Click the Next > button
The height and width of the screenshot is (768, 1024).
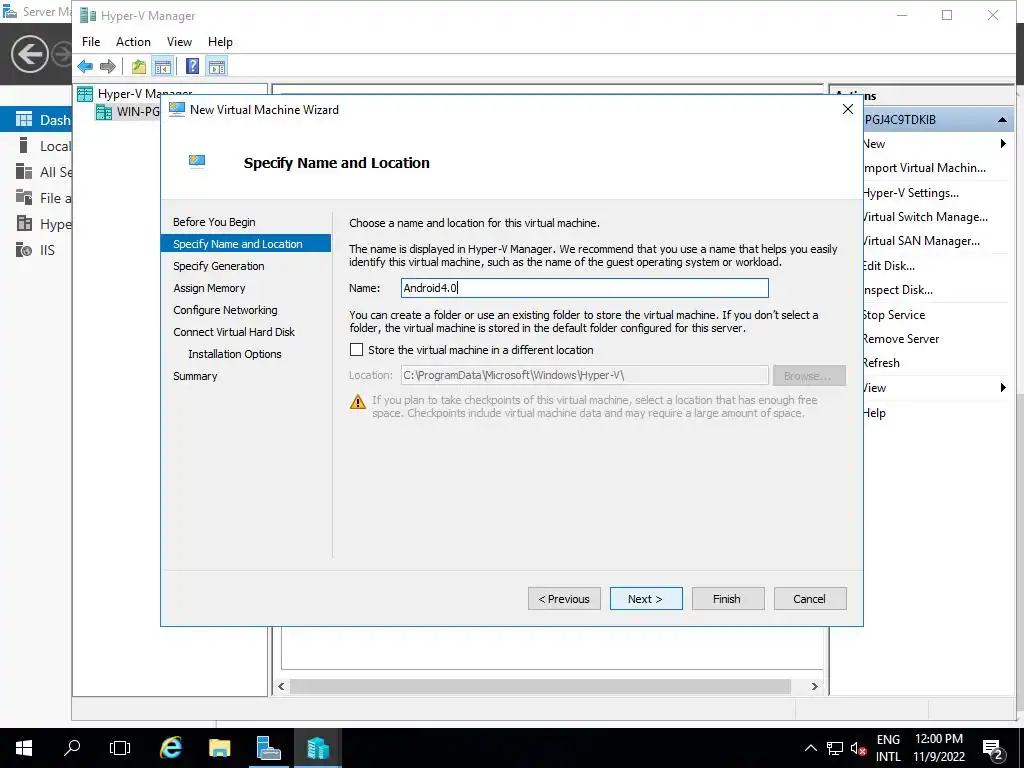click(646, 599)
